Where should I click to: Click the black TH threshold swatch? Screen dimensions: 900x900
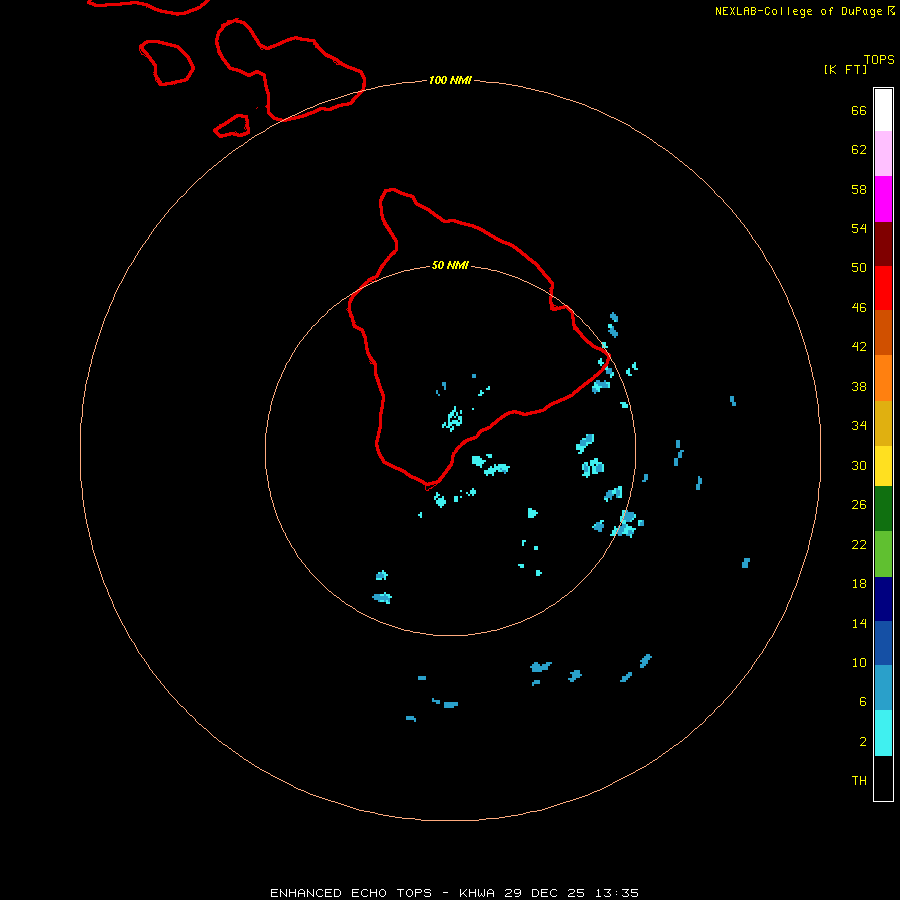883,778
